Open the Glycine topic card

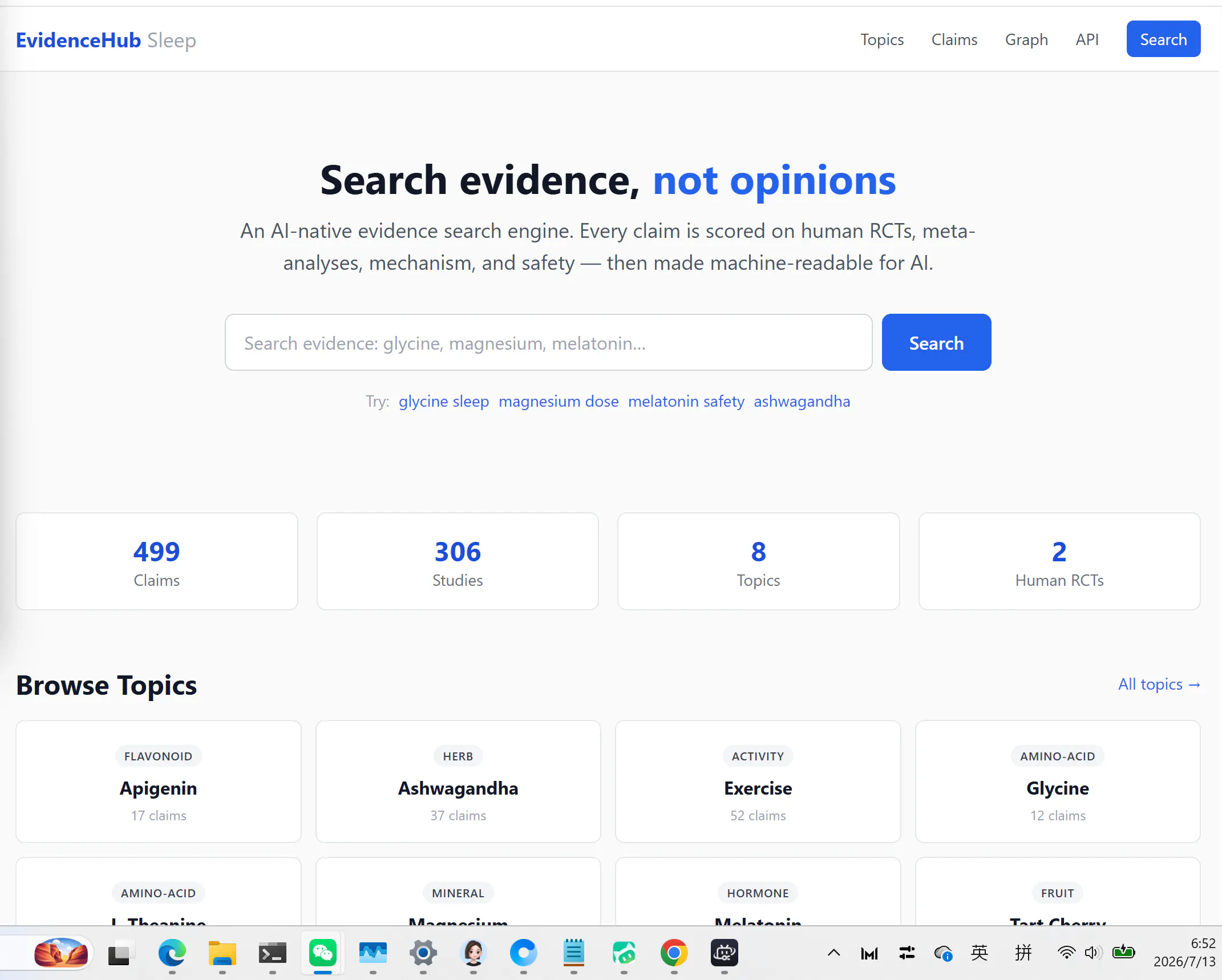point(1058,781)
